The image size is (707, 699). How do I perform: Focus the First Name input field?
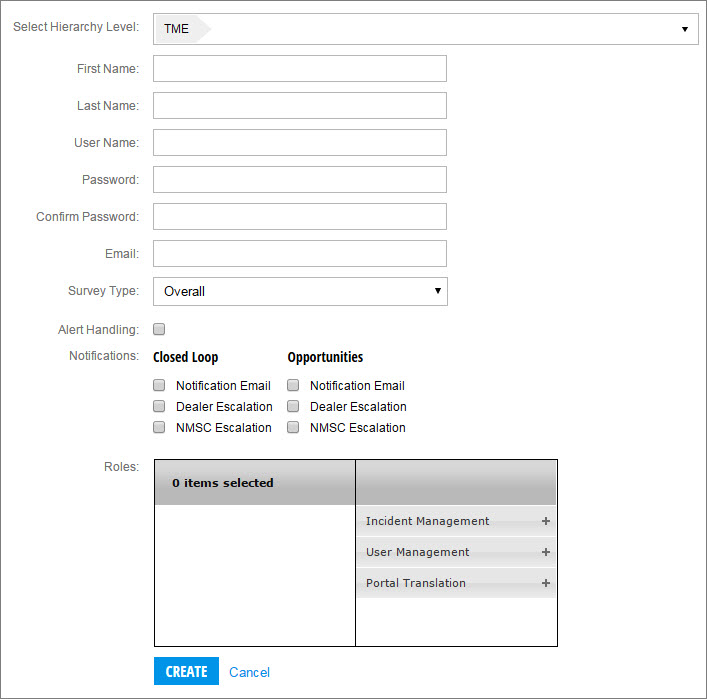click(x=300, y=69)
